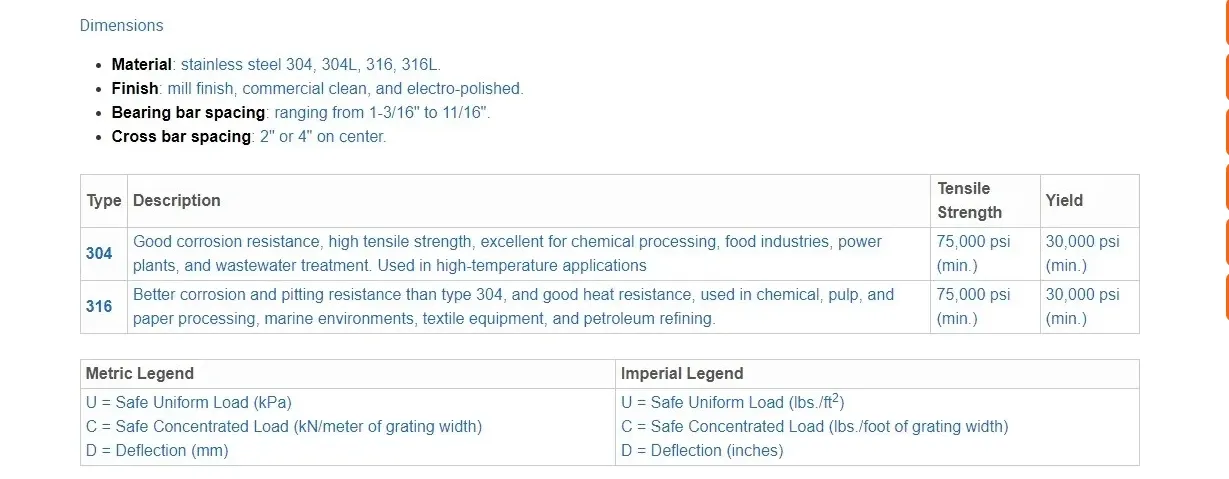Click the Safe Concentrated Load kN/meter line
Viewport: 1229px width, 479px height.
284,426
